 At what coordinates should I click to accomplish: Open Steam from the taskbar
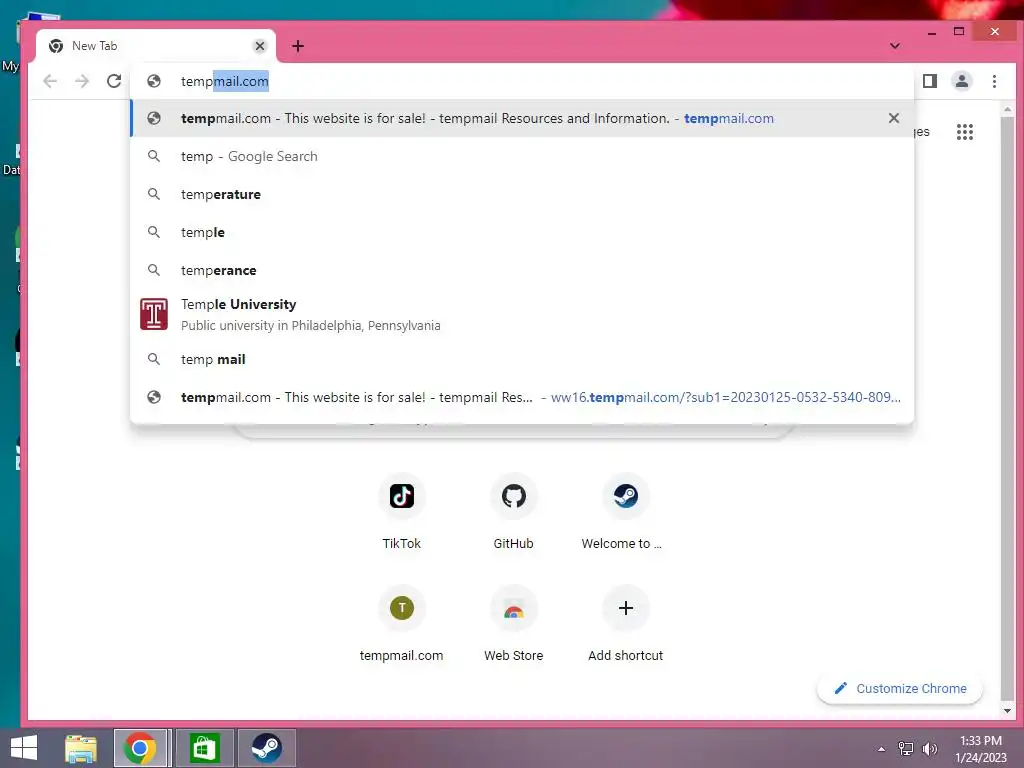click(266, 748)
